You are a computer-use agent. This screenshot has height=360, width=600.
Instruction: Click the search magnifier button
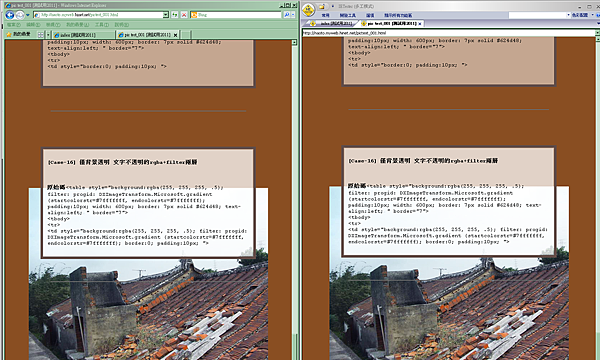[287, 15]
